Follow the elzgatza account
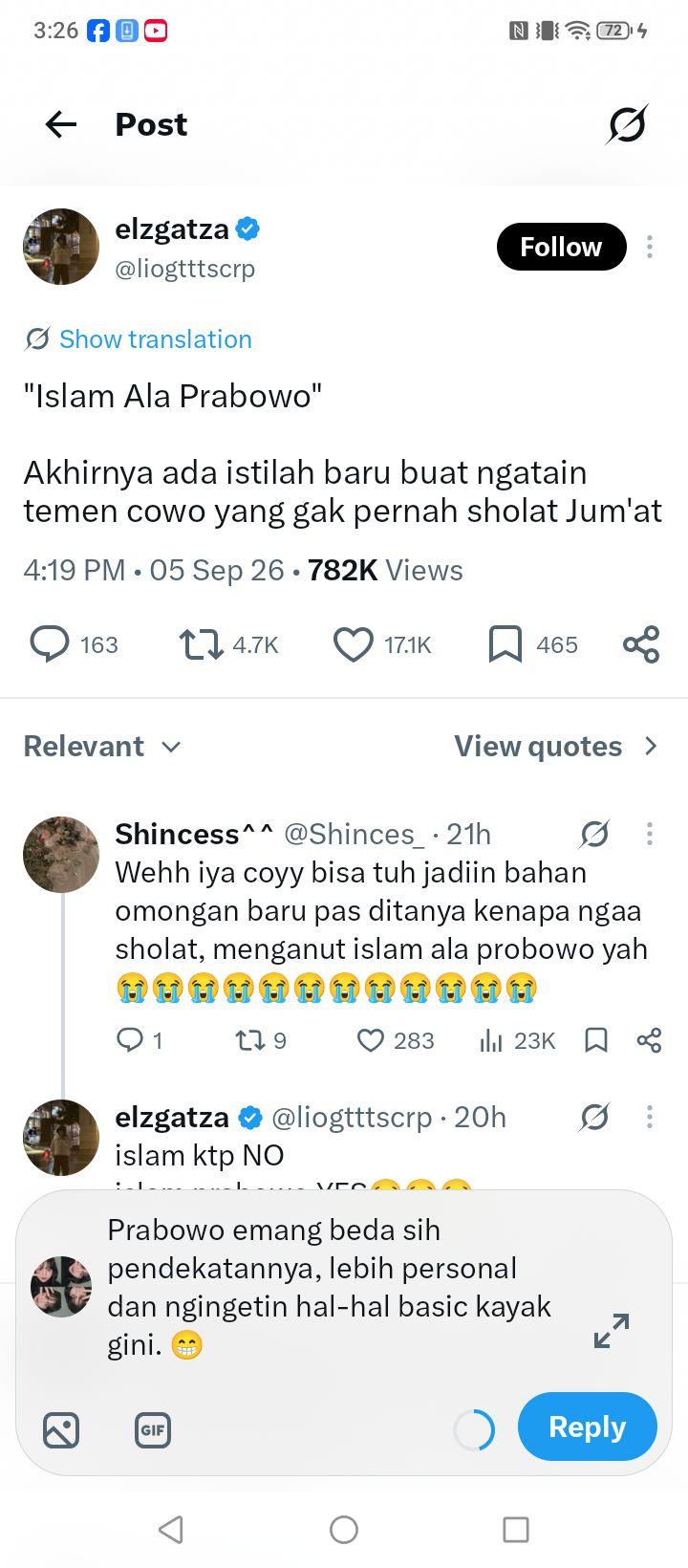The height and width of the screenshot is (1568, 688). 561,247
